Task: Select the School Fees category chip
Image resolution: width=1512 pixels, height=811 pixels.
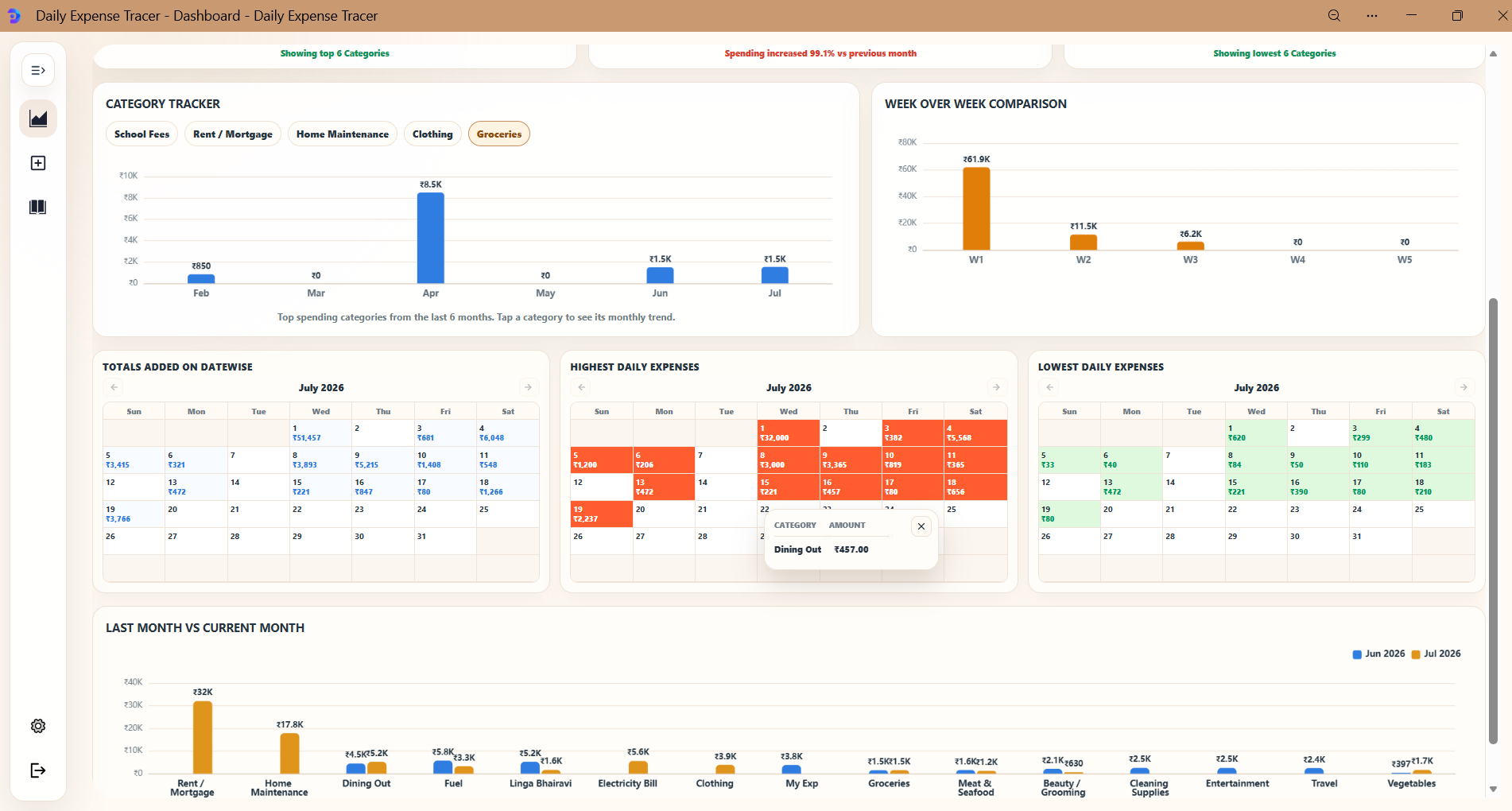Action: pyautogui.click(x=142, y=134)
